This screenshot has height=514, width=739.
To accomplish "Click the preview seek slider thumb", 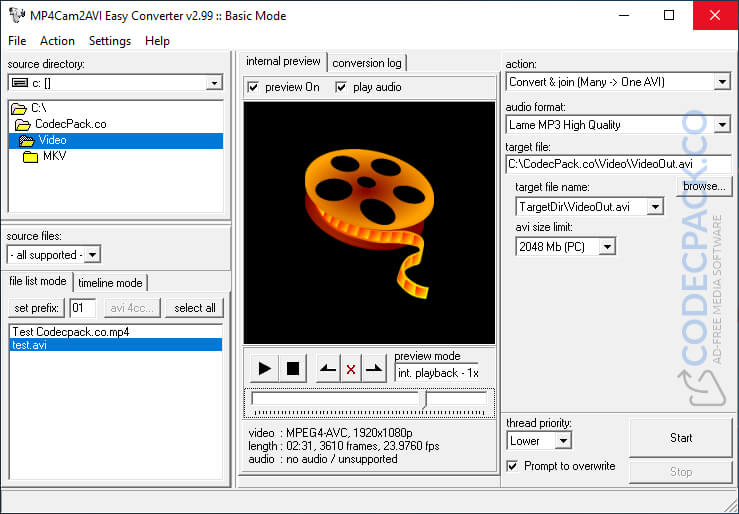I will pyautogui.click(x=425, y=399).
